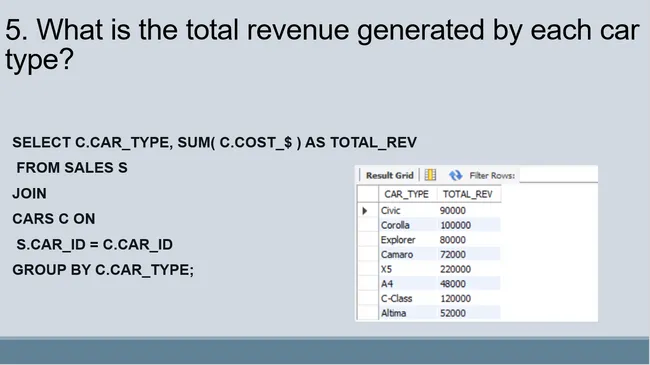Image resolution: width=650 pixels, height=365 pixels.
Task: Click the S.CAR_ID = C.CAR_ID line
Action: click(95, 244)
